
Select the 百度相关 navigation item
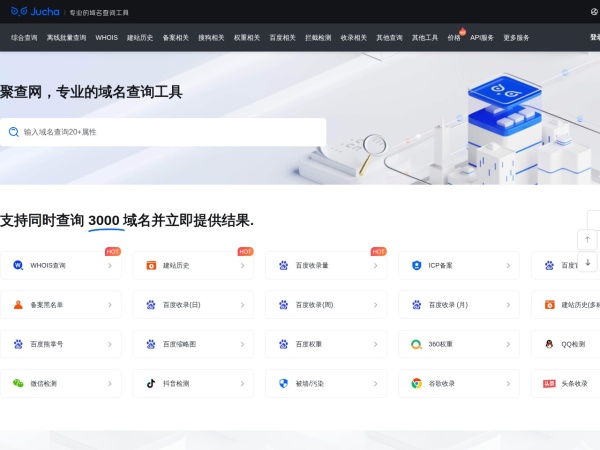pyautogui.click(x=282, y=37)
